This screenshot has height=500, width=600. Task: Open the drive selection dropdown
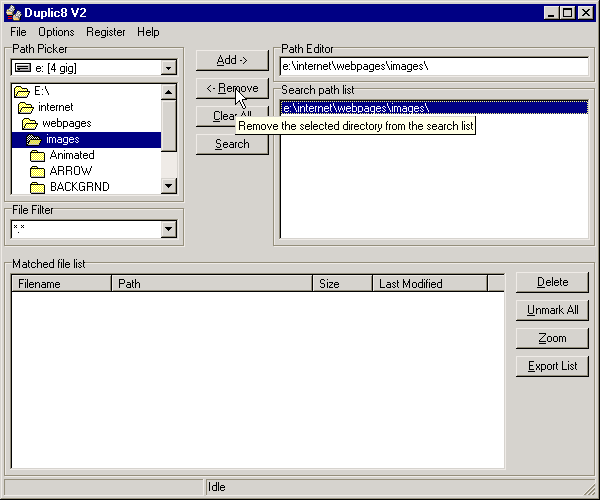coord(168,68)
